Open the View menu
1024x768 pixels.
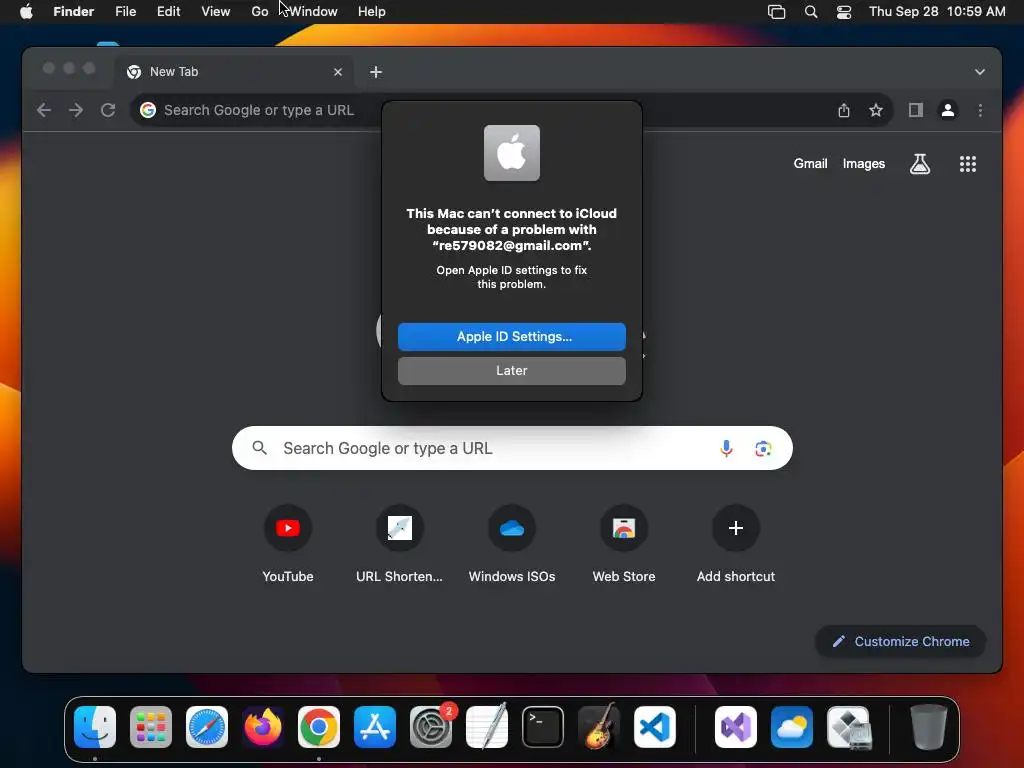click(216, 11)
